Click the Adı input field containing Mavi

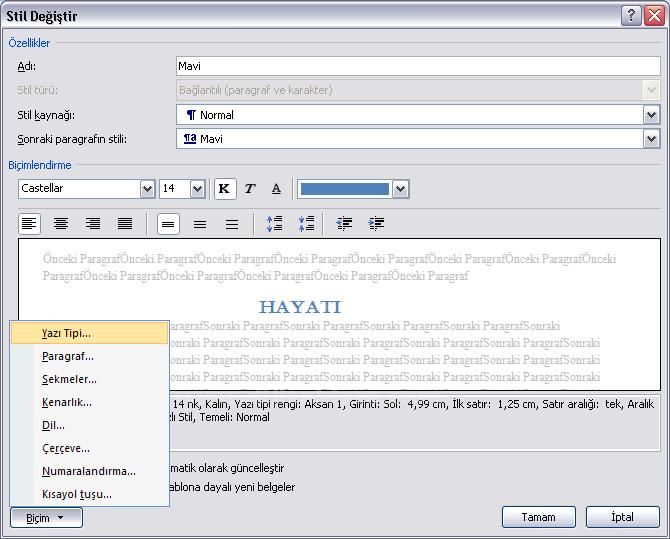tap(418, 66)
